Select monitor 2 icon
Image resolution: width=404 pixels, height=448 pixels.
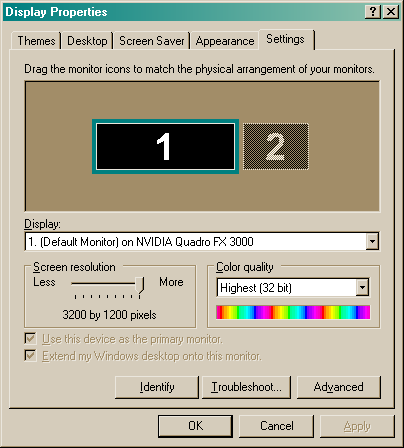[x=276, y=146]
